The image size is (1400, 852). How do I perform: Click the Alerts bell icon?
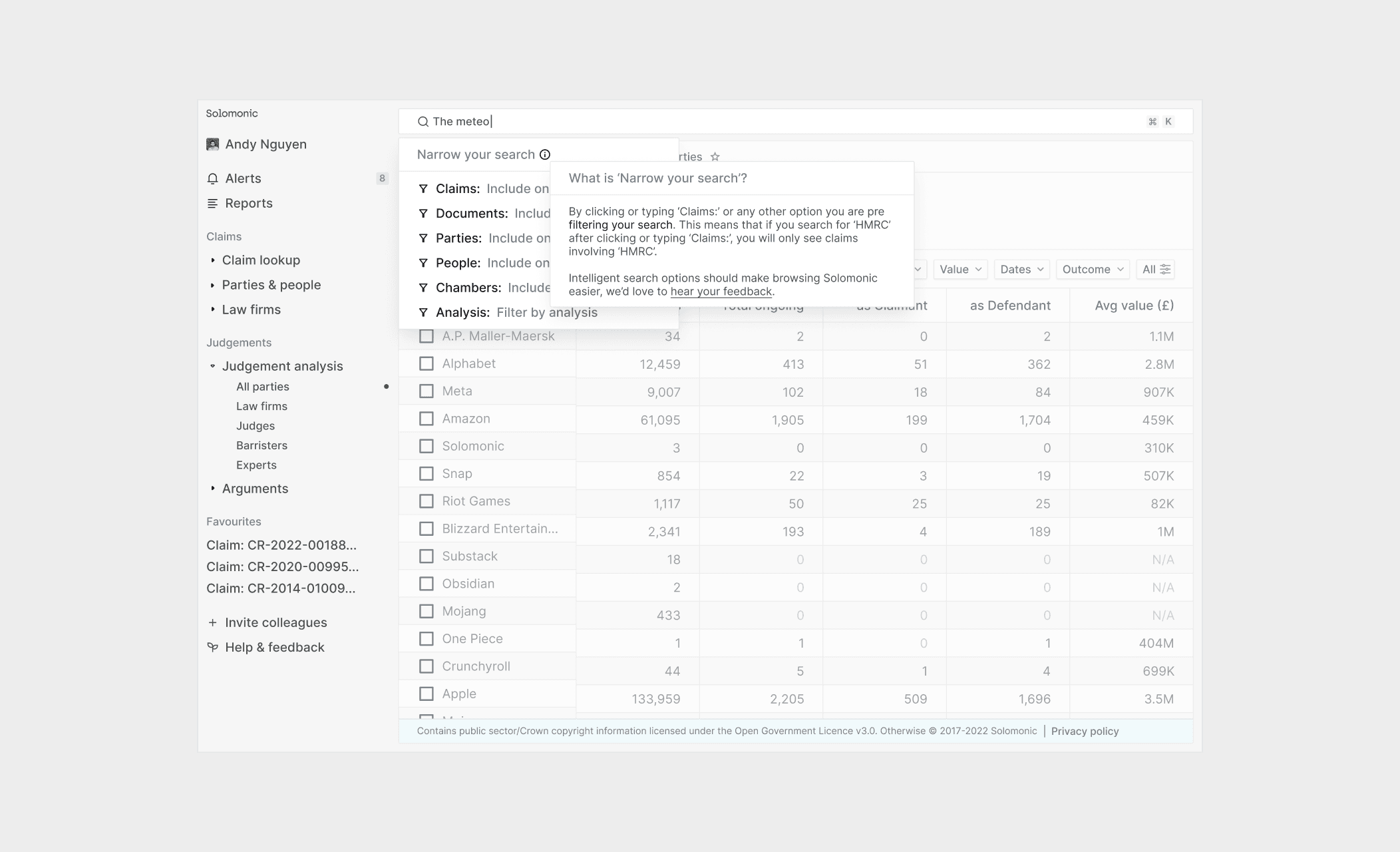pos(213,178)
